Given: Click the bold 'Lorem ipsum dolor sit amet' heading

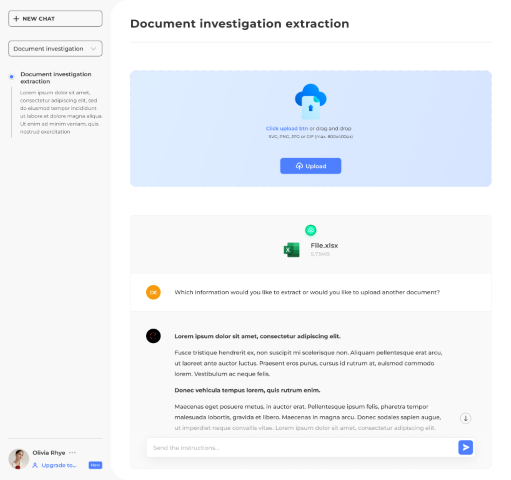Looking at the screenshot, I should (x=257, y=336).
